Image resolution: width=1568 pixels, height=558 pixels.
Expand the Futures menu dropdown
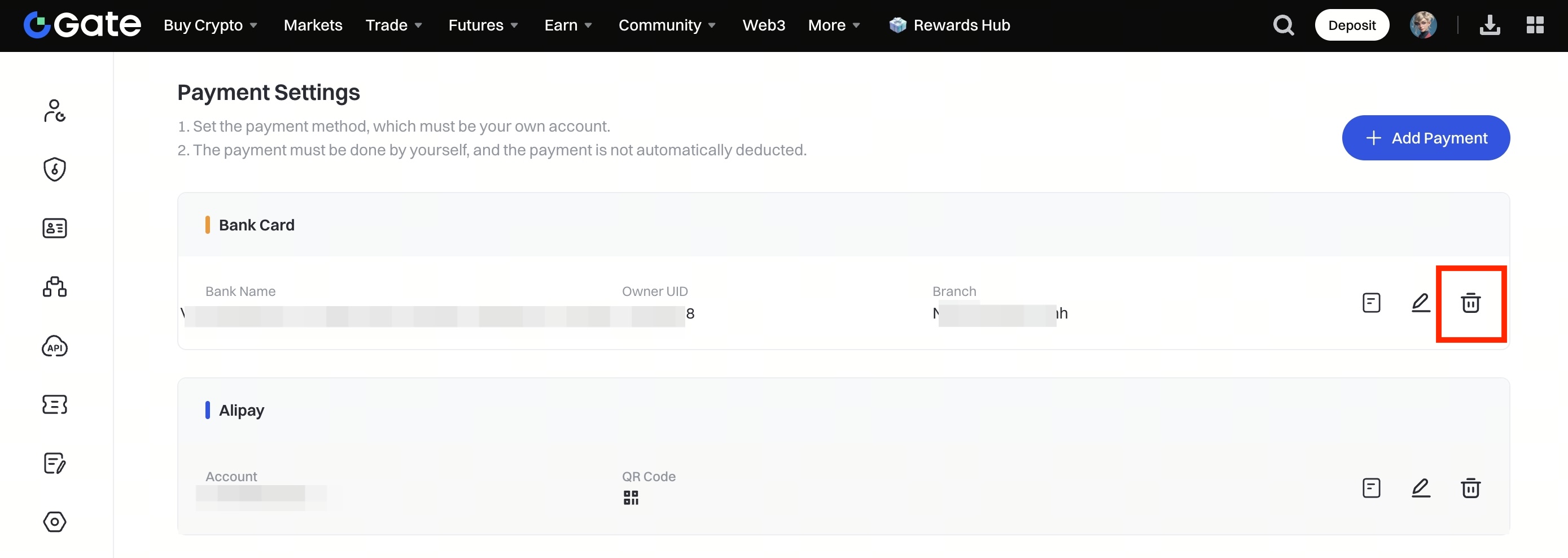(483, 25)
